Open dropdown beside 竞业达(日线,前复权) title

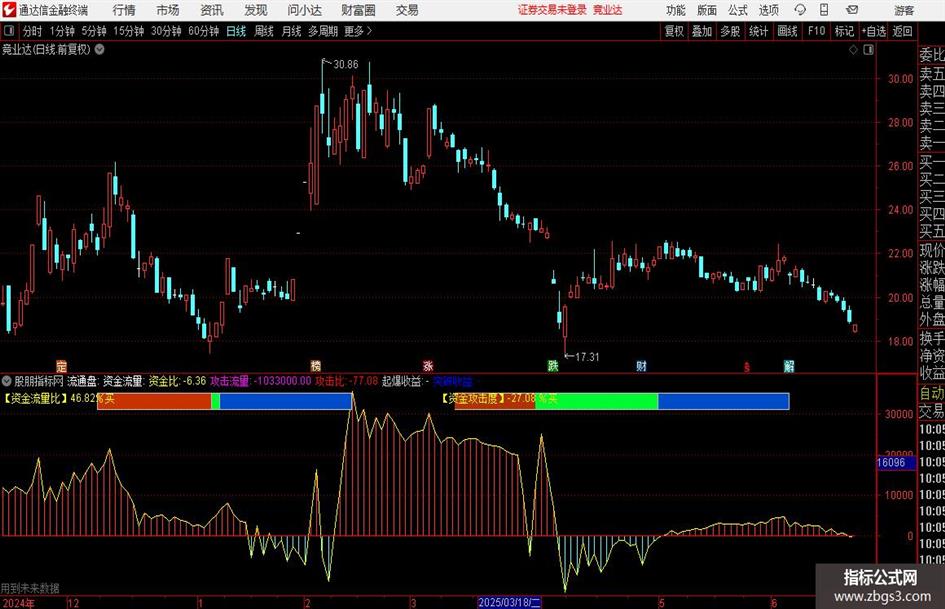point(99,49)
